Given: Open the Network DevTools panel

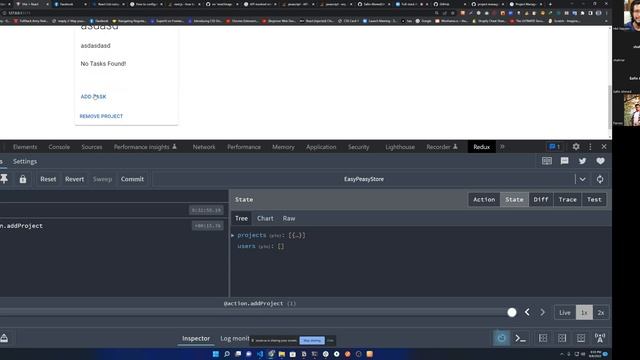Looking at the screenshot, I should (204, 147).
